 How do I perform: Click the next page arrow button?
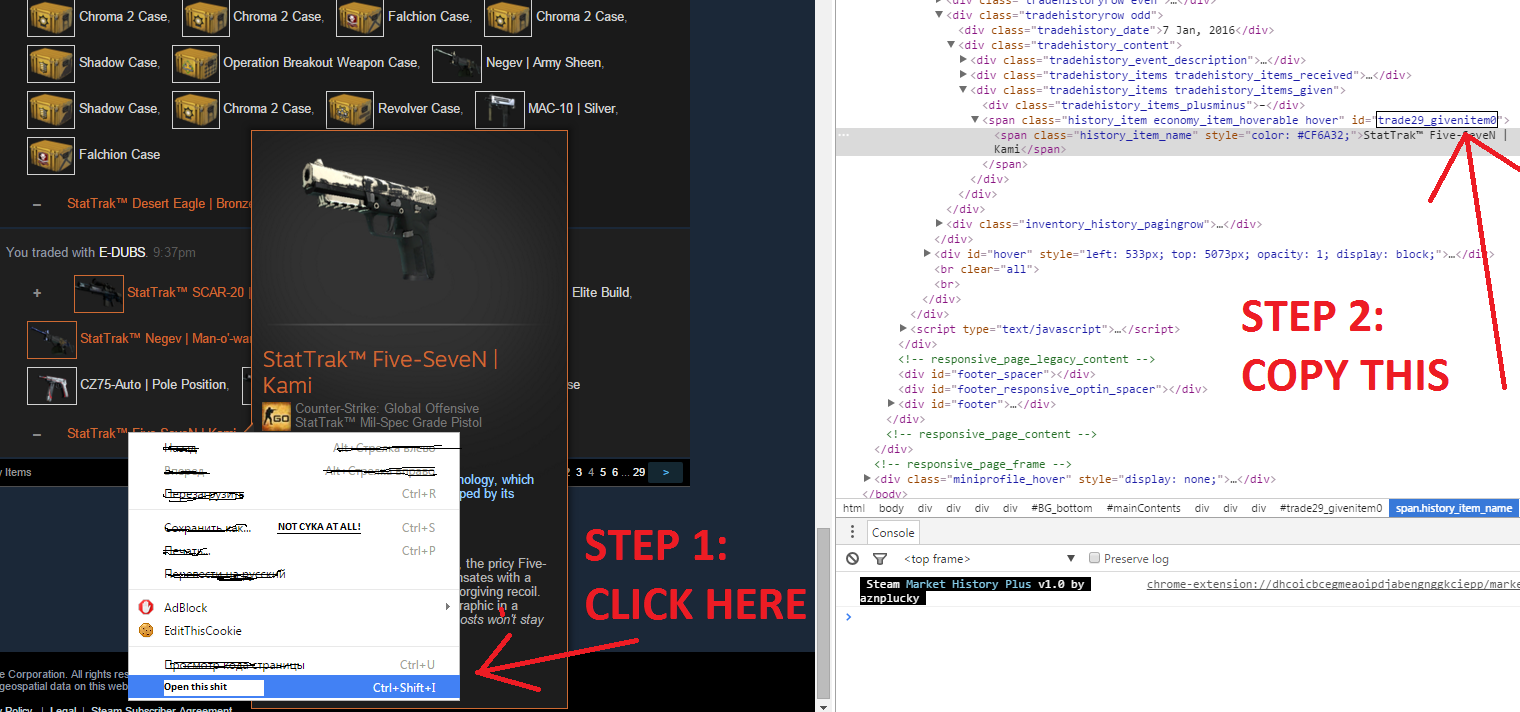(666, 472)
